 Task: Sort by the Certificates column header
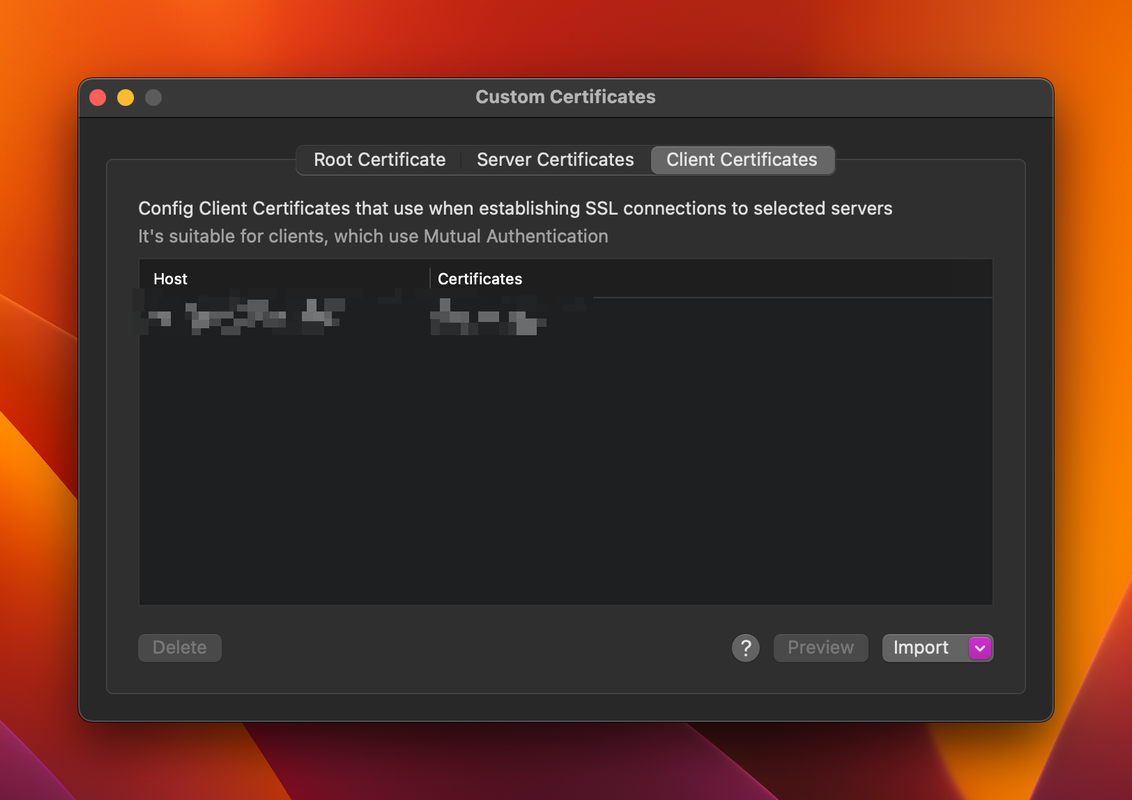point(711,279)
